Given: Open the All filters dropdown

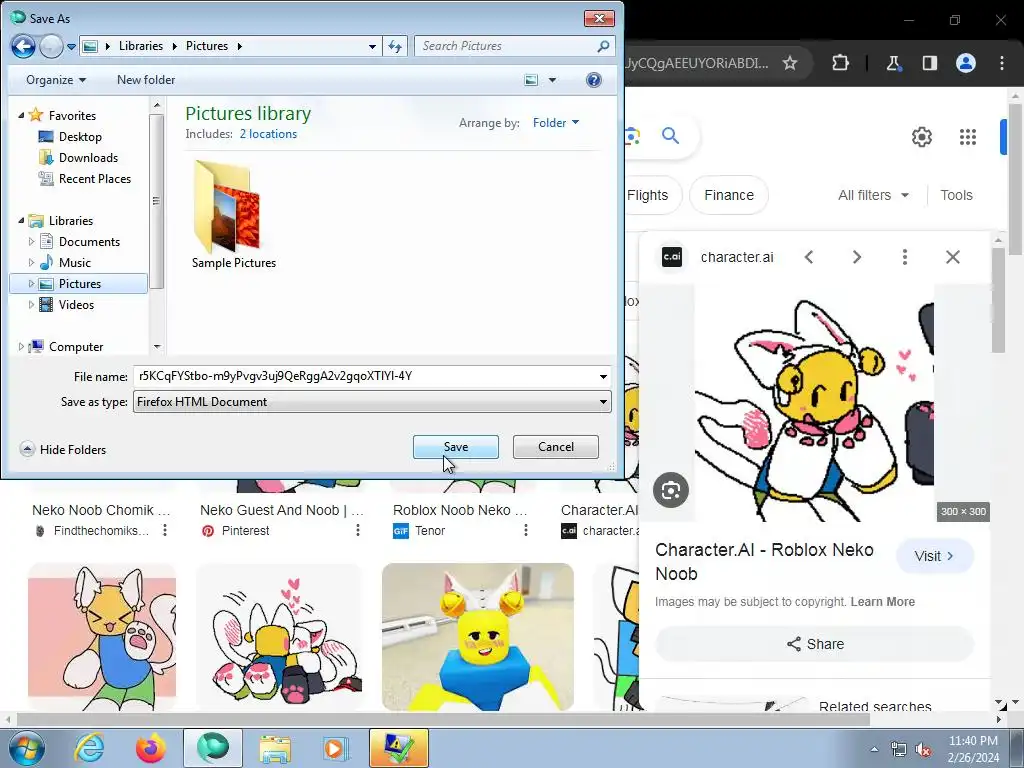Looking at the screenshot, I should (873, 195).
